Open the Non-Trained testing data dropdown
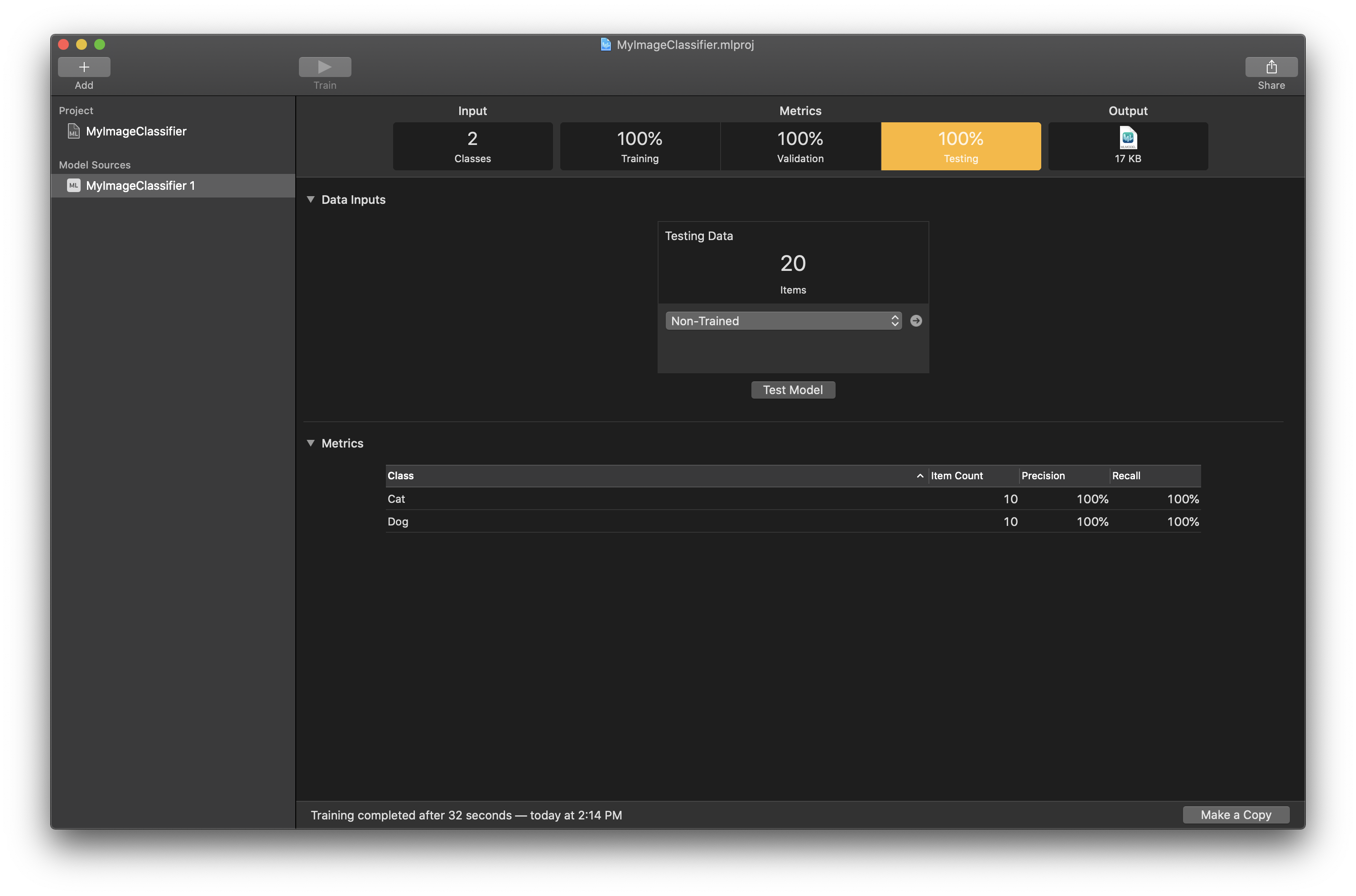Screen dimensions: 1356x896 tap(783, 321)
